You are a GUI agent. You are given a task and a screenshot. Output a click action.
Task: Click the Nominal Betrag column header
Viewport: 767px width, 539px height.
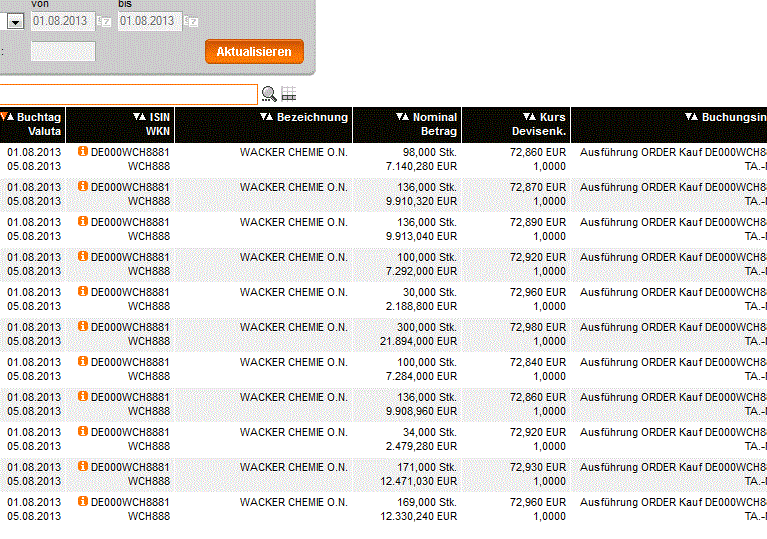[407, 125]
